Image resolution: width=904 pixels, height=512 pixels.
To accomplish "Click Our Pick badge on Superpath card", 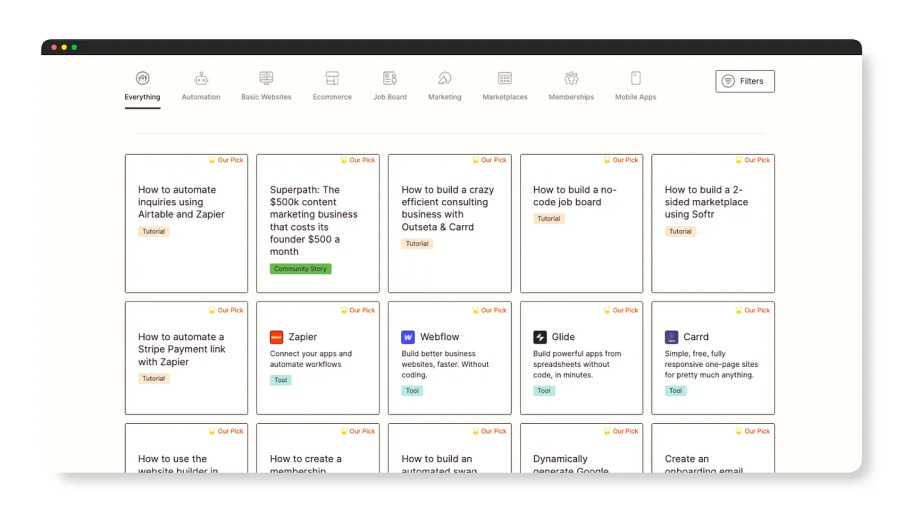I will (357, 160).
